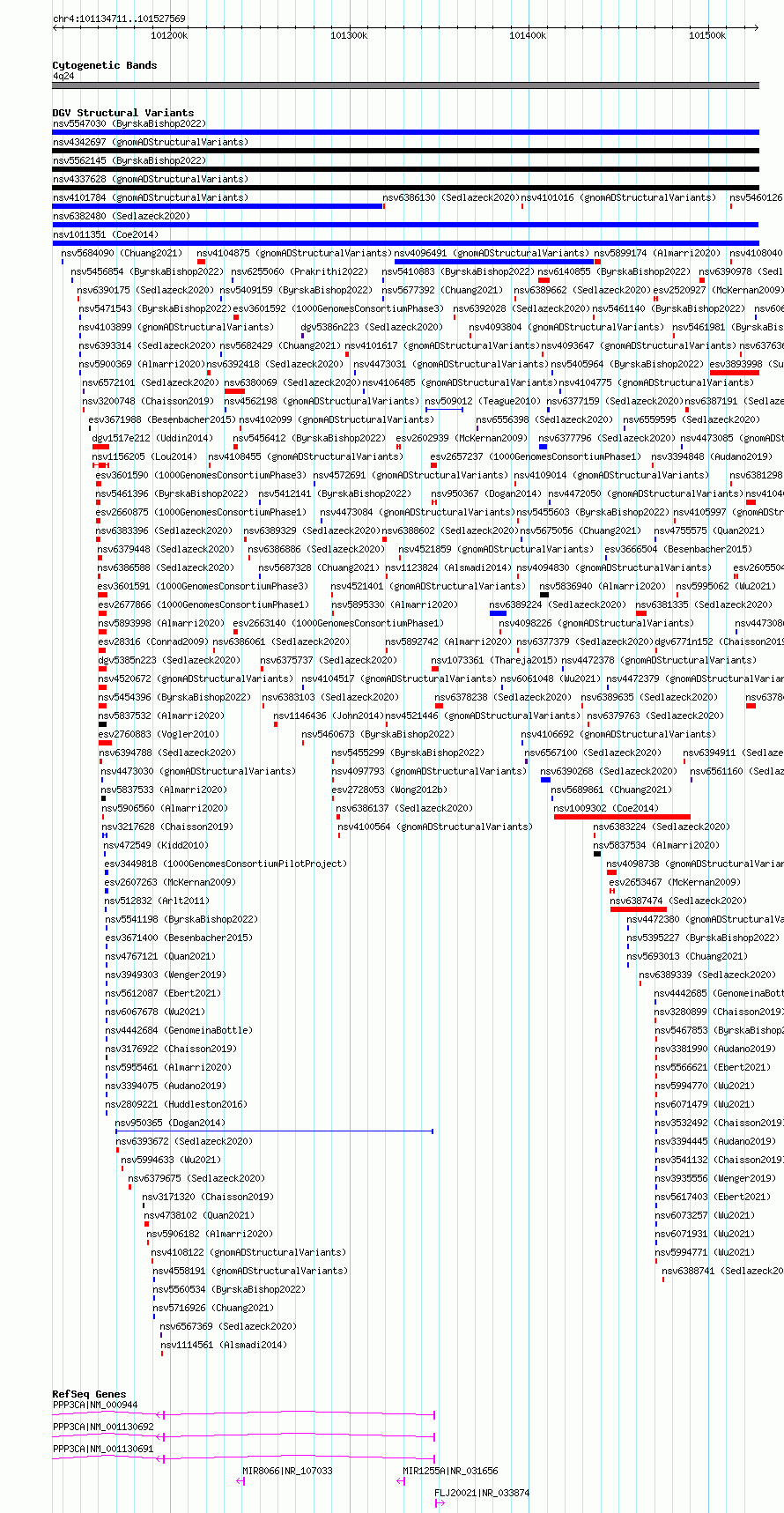The width and height of the screenshot is (784, 1513).
Task: Click the nsv5899174 (Almarri2020) label
Action: [x=657, y=253]
